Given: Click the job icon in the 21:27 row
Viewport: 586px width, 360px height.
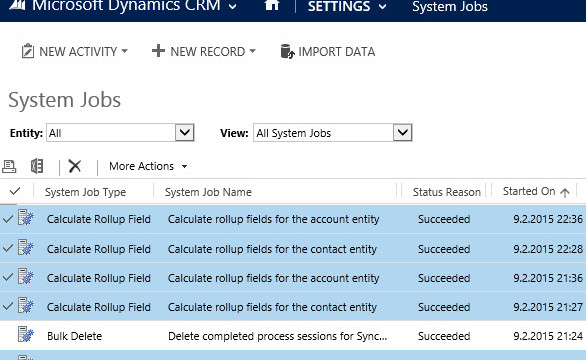Looking at the screenshot, I should tap(26, 305).
